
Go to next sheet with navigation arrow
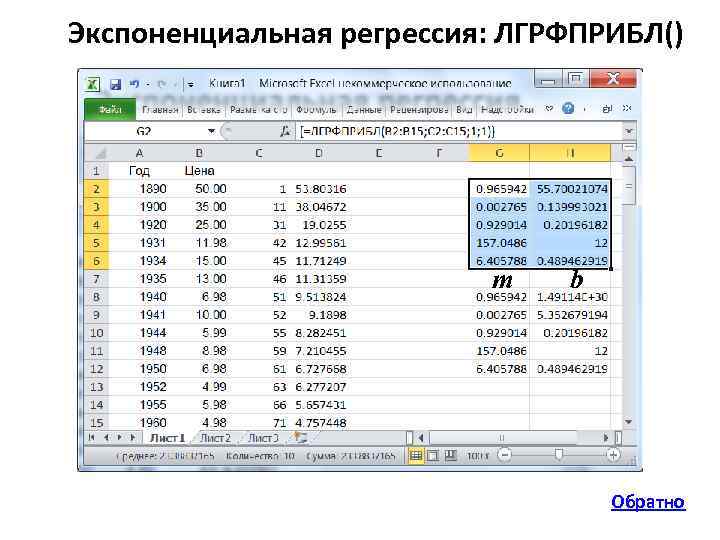pyautogui.click(x=119, y=438)
